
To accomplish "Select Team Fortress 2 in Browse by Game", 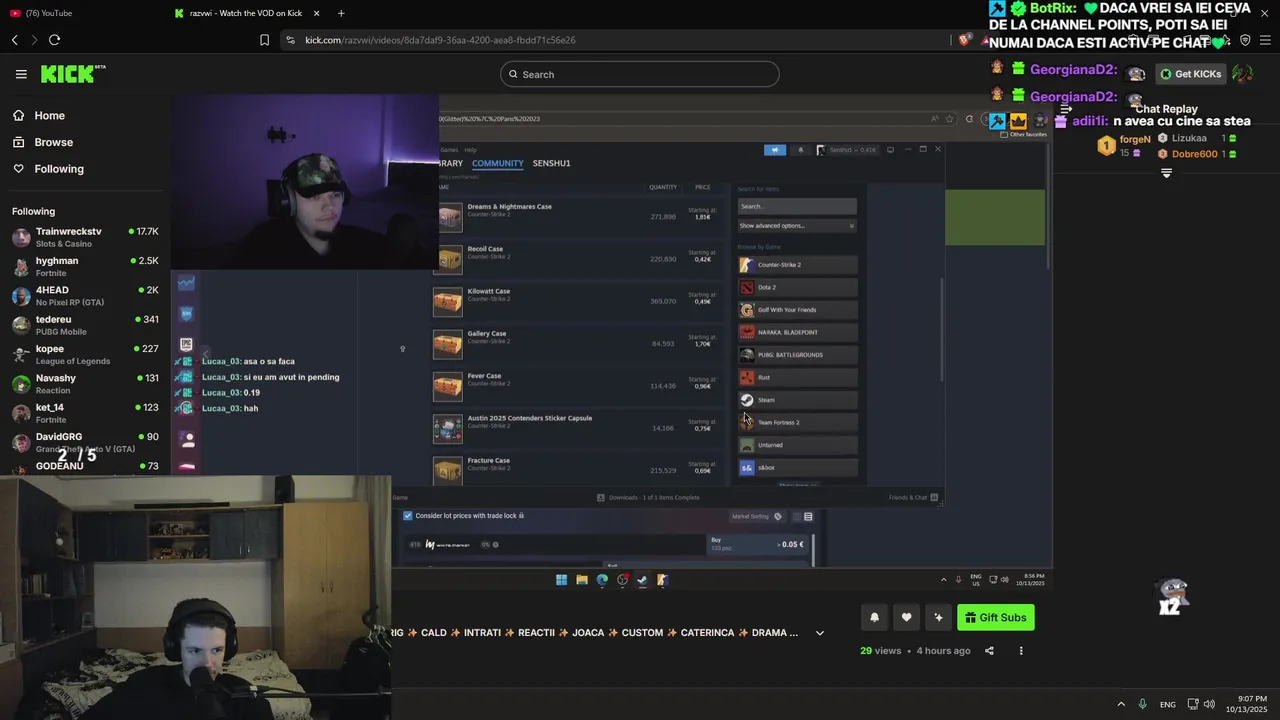I will (x=797, y=422).
